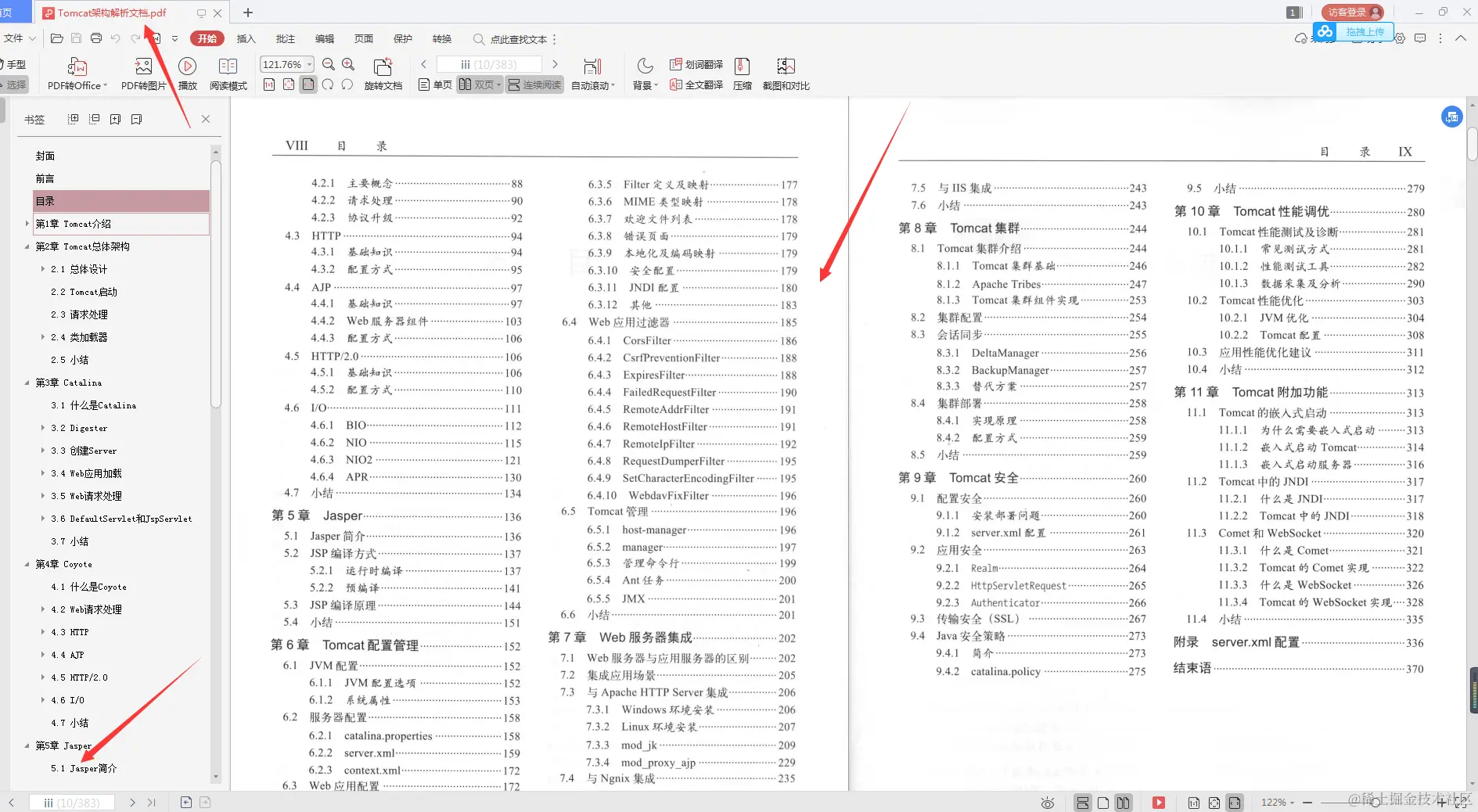This screenshot has width=1478, height=812.
Task: Expand 3.2 Digester bookmark
Action: coord(43,428)
